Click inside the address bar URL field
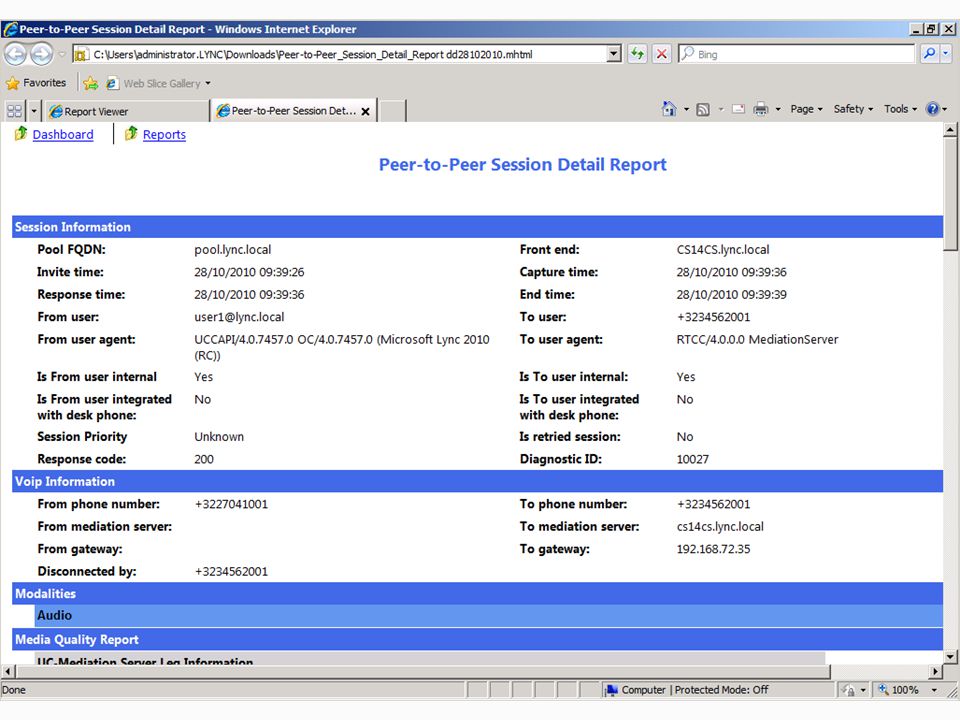960x720 pixels. click(x=347, y=54)
